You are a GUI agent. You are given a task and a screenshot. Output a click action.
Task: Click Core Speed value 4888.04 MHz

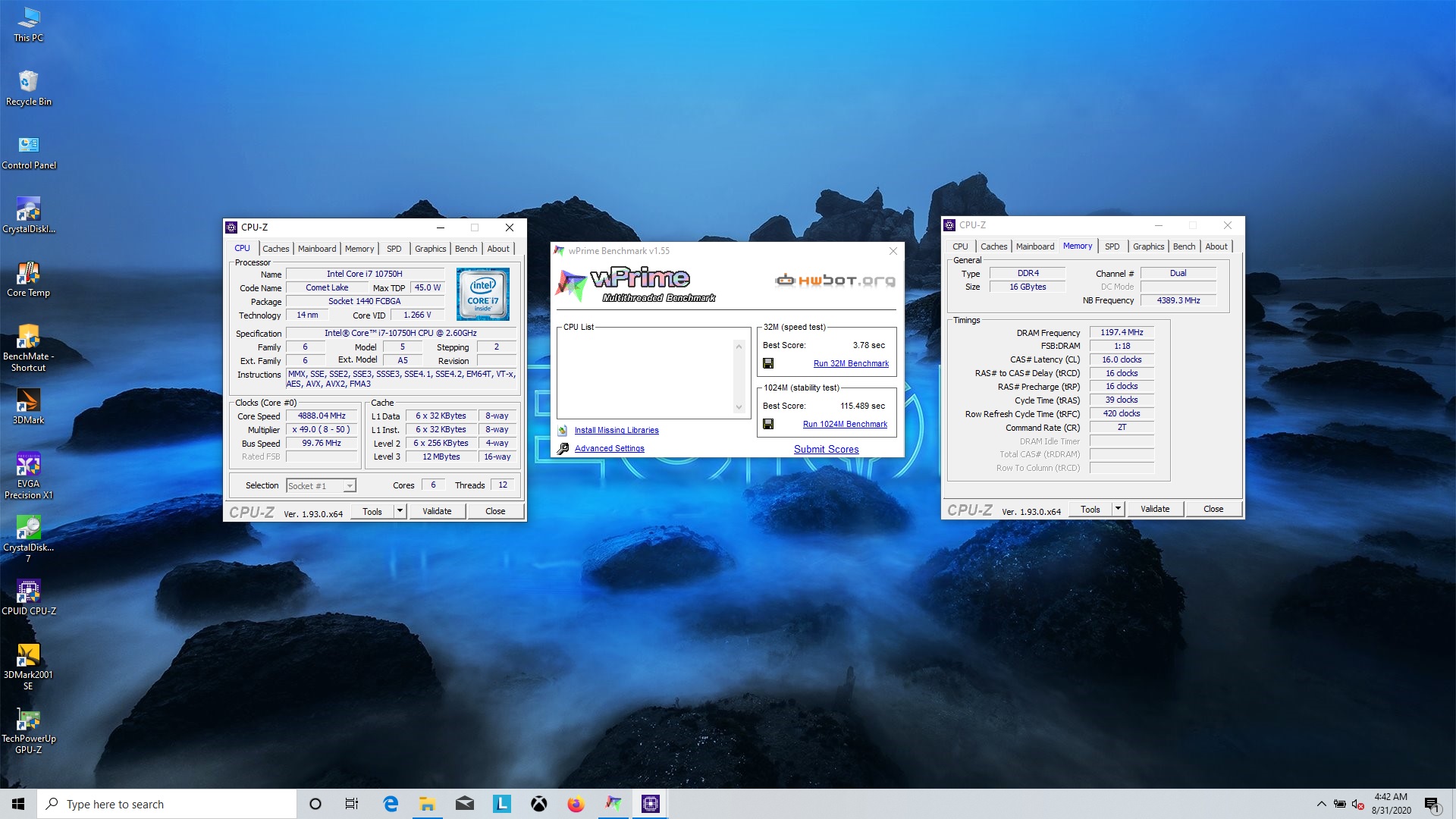pyautogui.click(x=322, y=416)
